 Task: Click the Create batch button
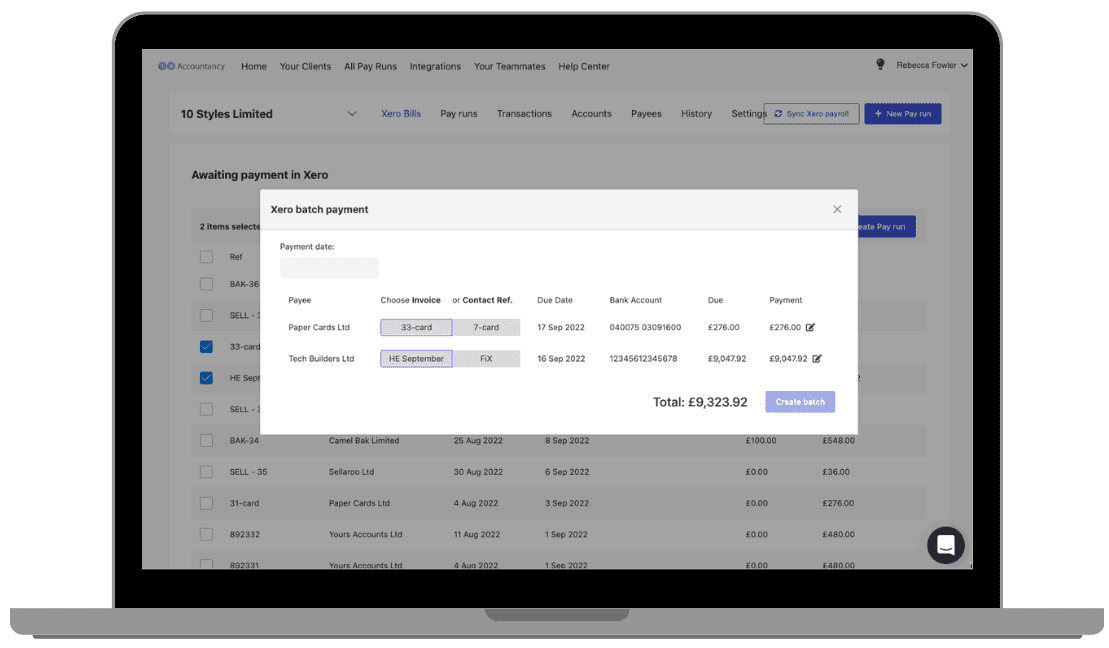point(800,401)
